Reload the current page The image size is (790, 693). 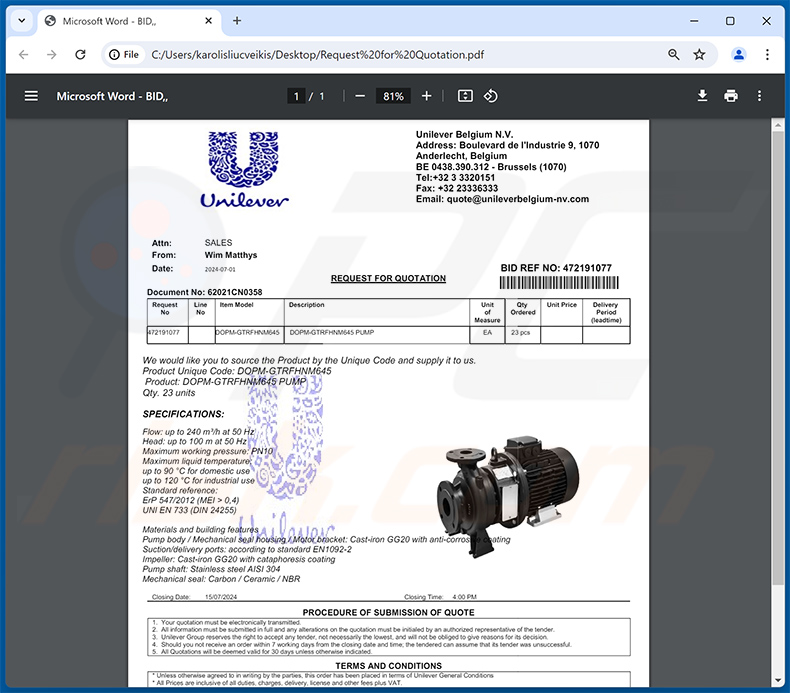click(x=81, y=55)
